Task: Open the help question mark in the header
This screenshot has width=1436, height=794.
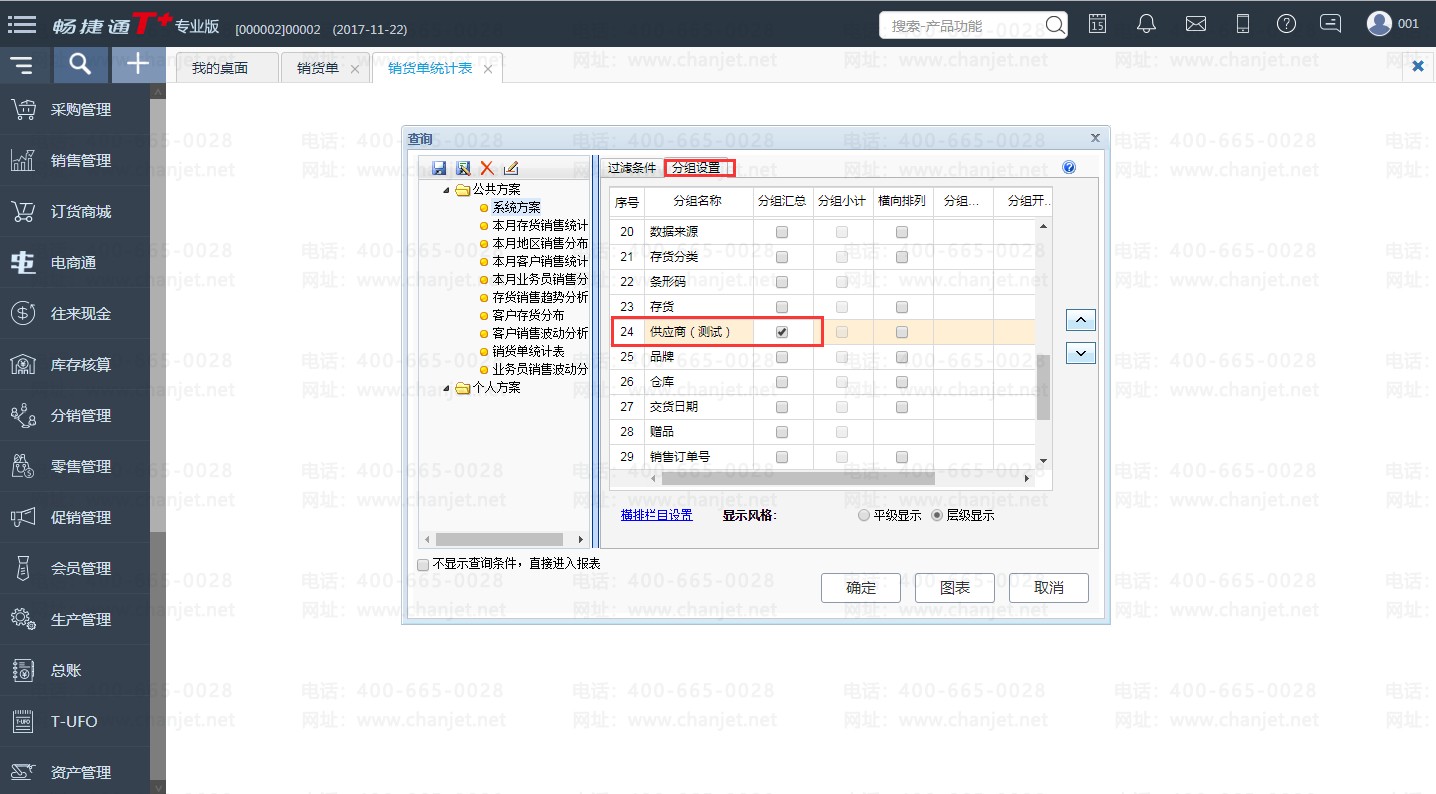Action: point(1287,24)
